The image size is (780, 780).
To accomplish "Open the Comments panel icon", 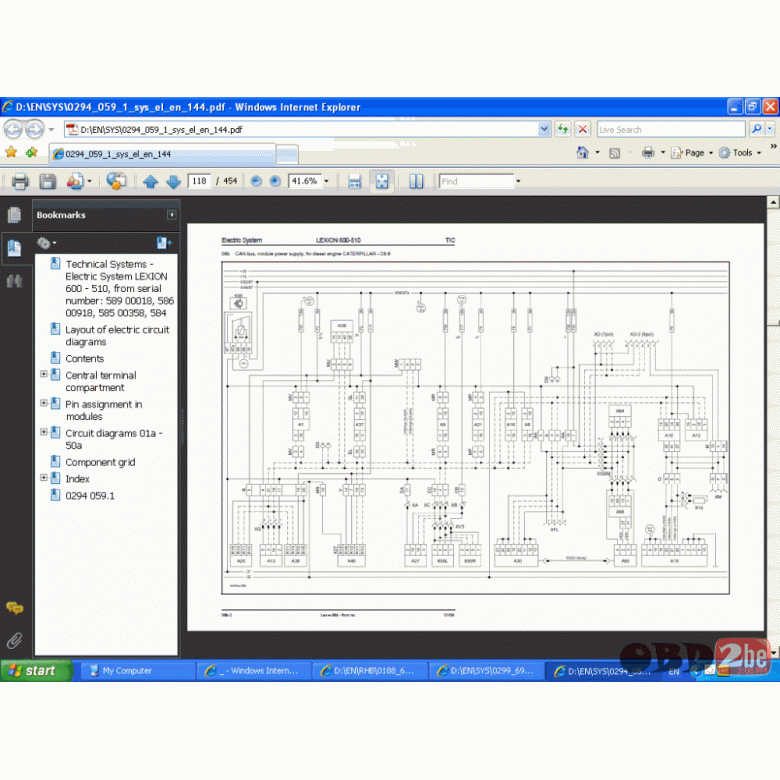I will tap(14, 608).
